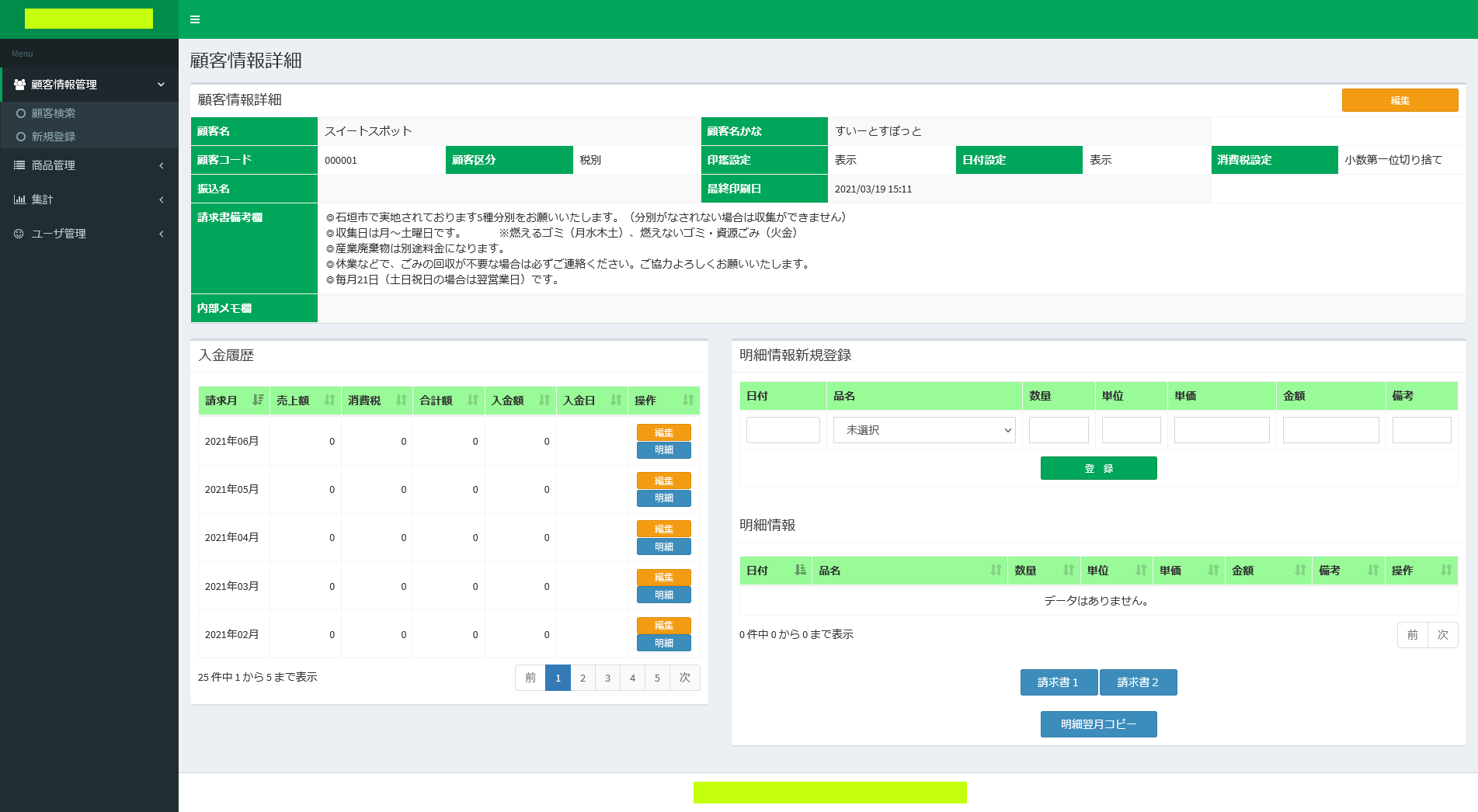
Task: Click the orange 編集 button at top right
Action: pyautogui.click(x=1400, y=100)
